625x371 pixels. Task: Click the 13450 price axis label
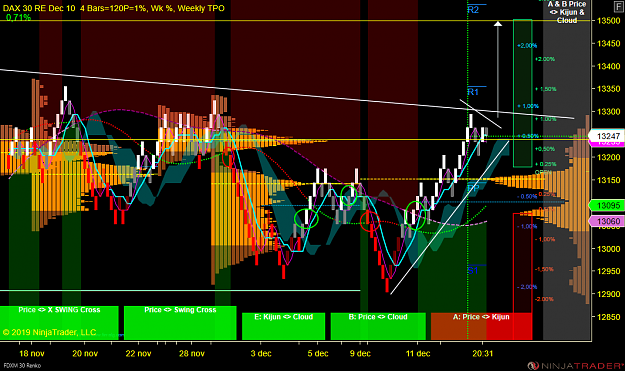(x=609, y=43)
